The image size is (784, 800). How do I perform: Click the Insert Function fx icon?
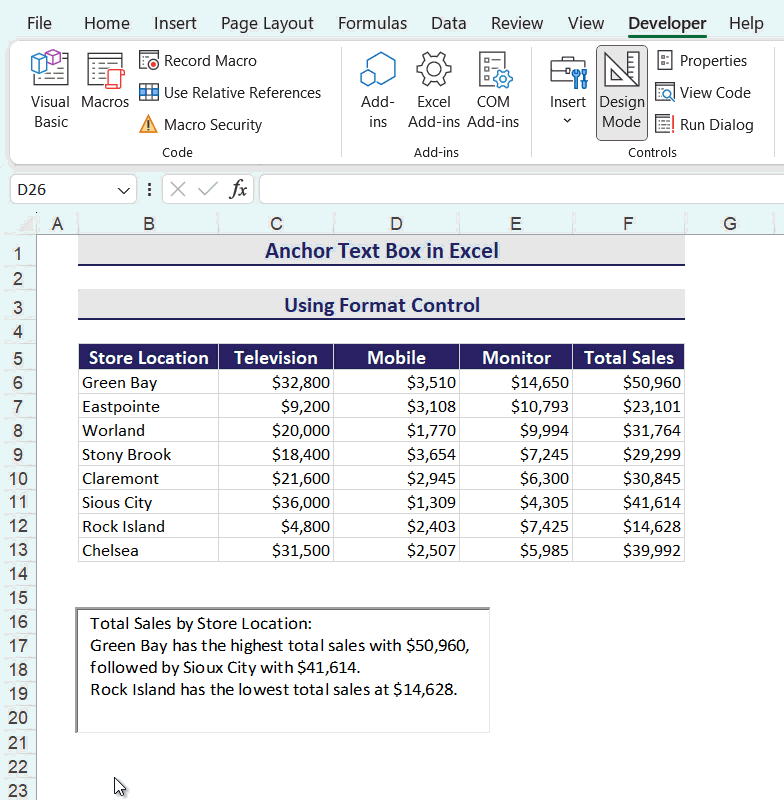click(238, 190)
